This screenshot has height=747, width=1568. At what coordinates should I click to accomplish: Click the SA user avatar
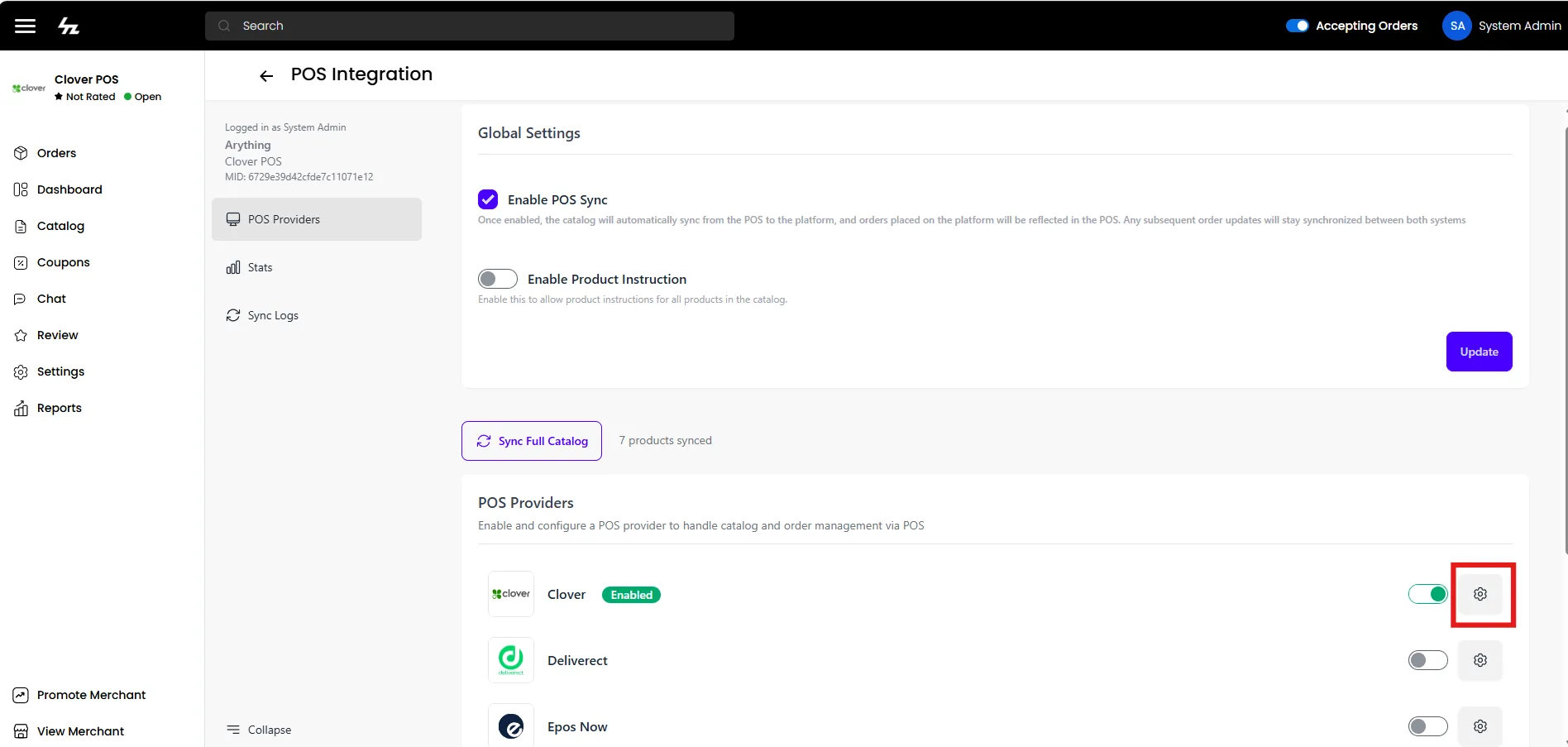1457,26
